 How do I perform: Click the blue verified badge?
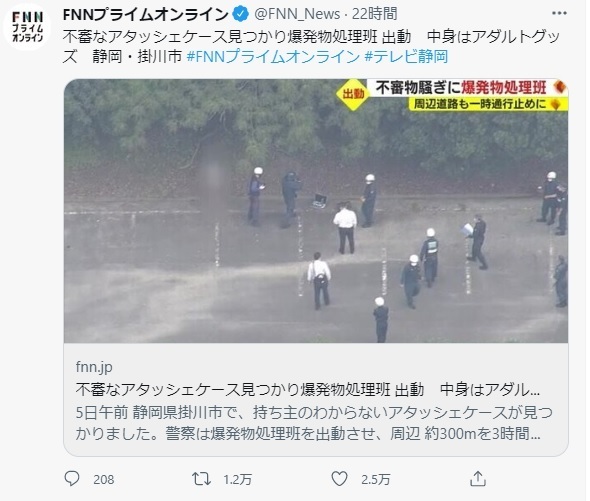pos(241,15)
